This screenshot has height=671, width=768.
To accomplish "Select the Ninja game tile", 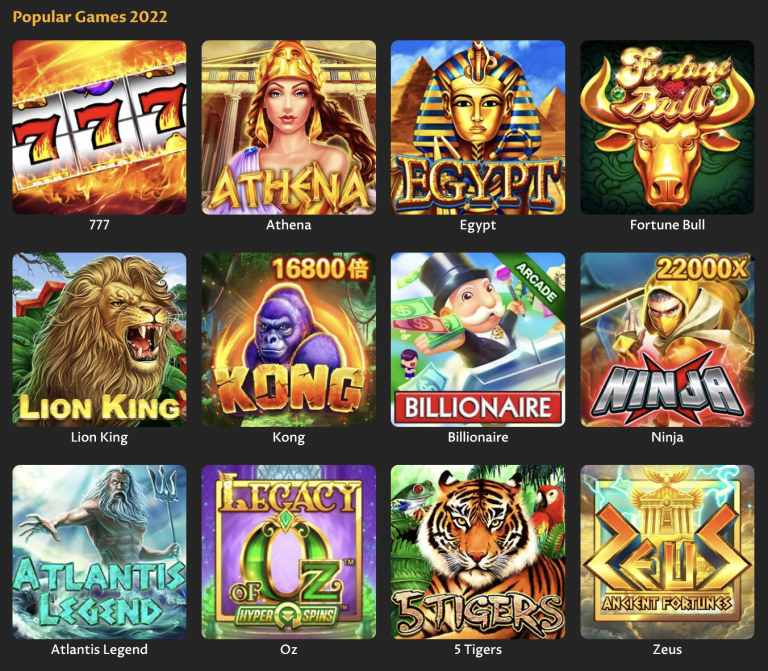I will [x=668, y=339].
